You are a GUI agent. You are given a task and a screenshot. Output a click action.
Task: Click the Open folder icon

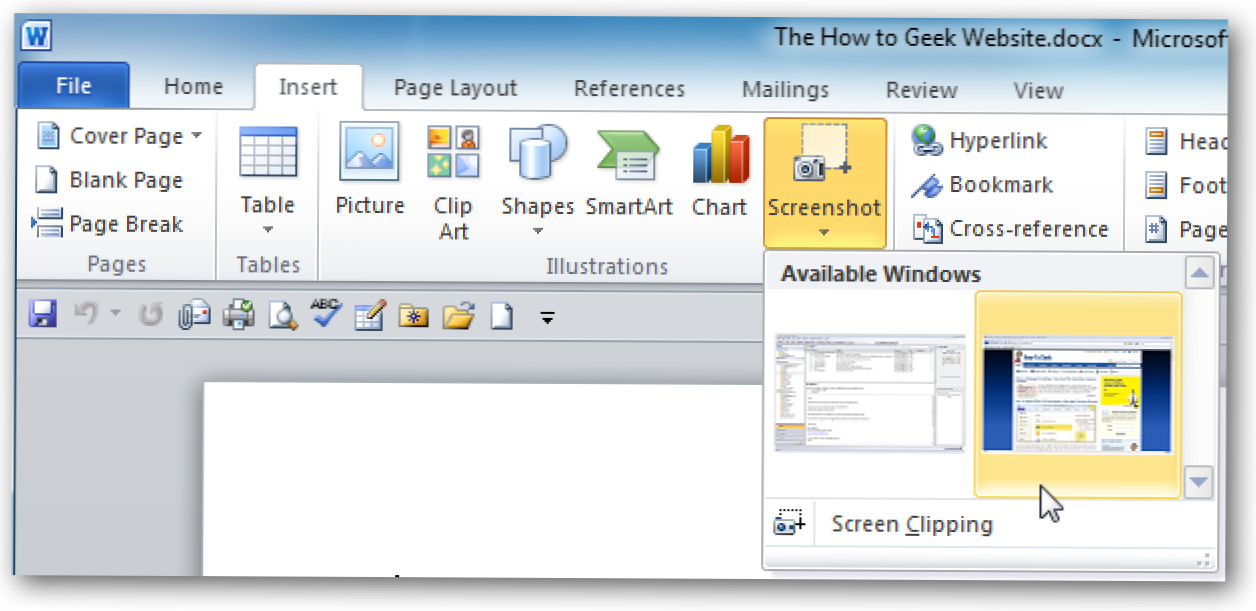click(x=458, y=316)
